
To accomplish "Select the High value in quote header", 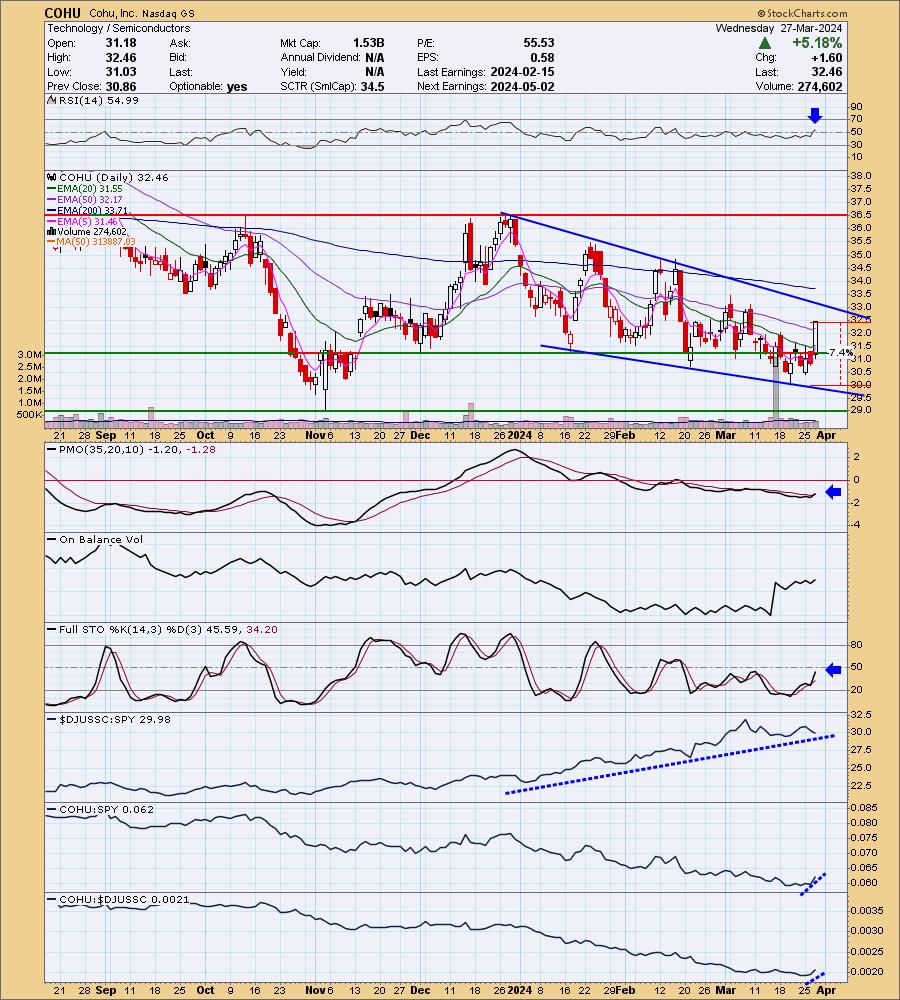I will click(x=121, y=57).
